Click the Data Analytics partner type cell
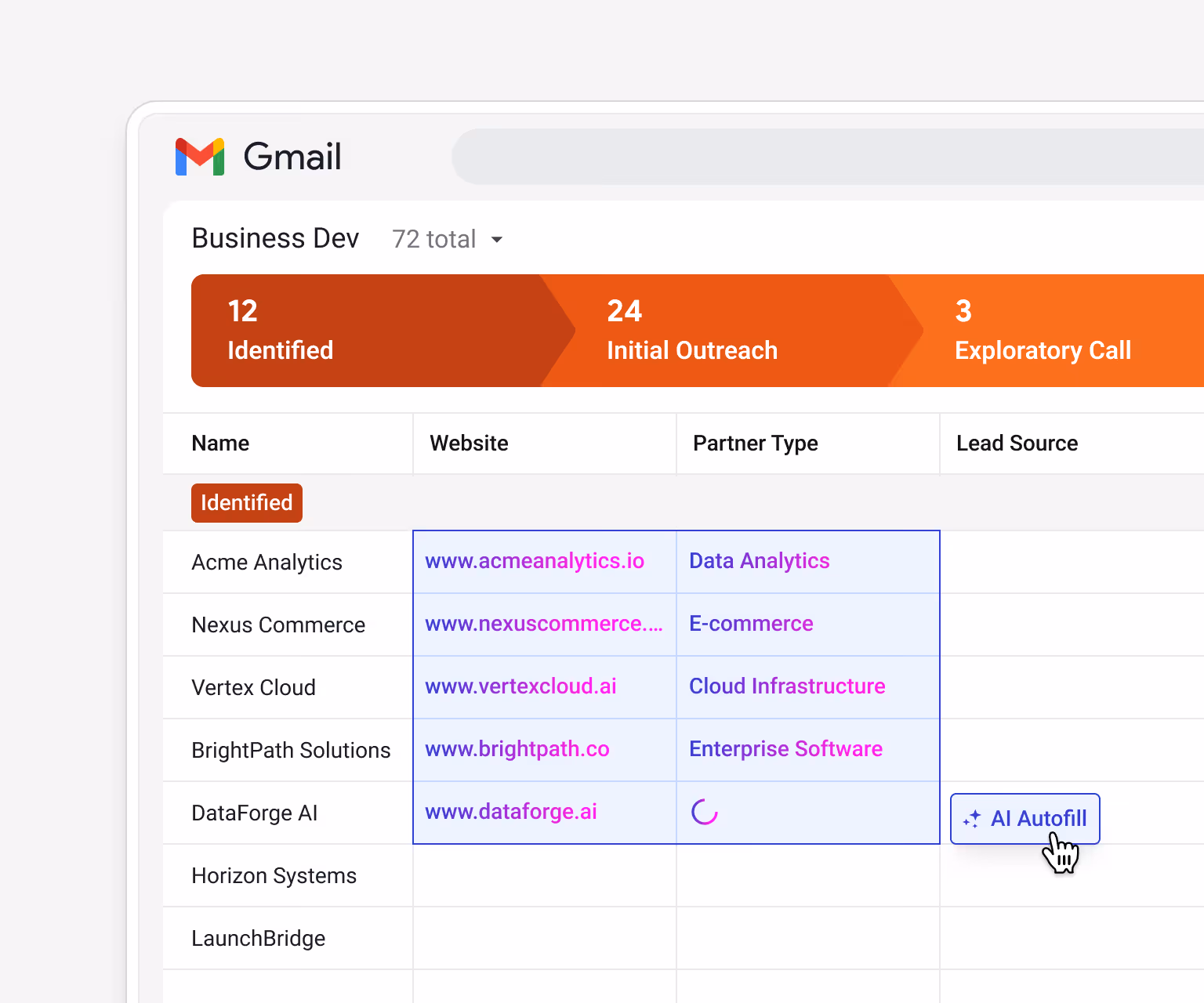Image resolution: width=1204 pixels, height=1003 pixels. (808, 562)
